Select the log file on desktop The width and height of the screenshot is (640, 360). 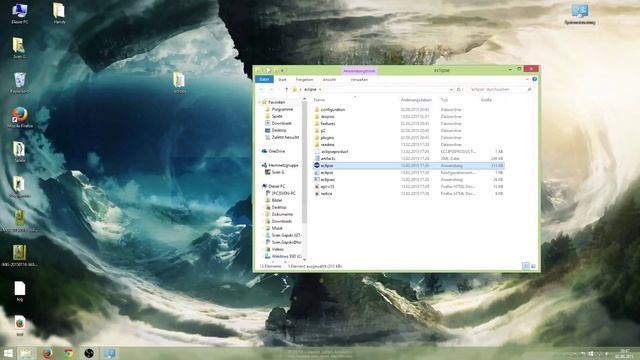pyautogui.click(x=20, y=291)
